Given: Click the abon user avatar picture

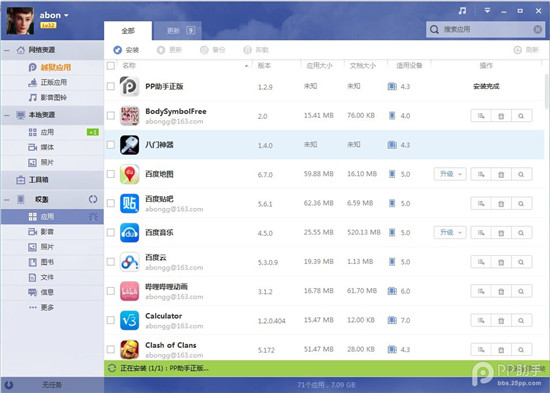Looking at the screenshot, I should 20,21.
